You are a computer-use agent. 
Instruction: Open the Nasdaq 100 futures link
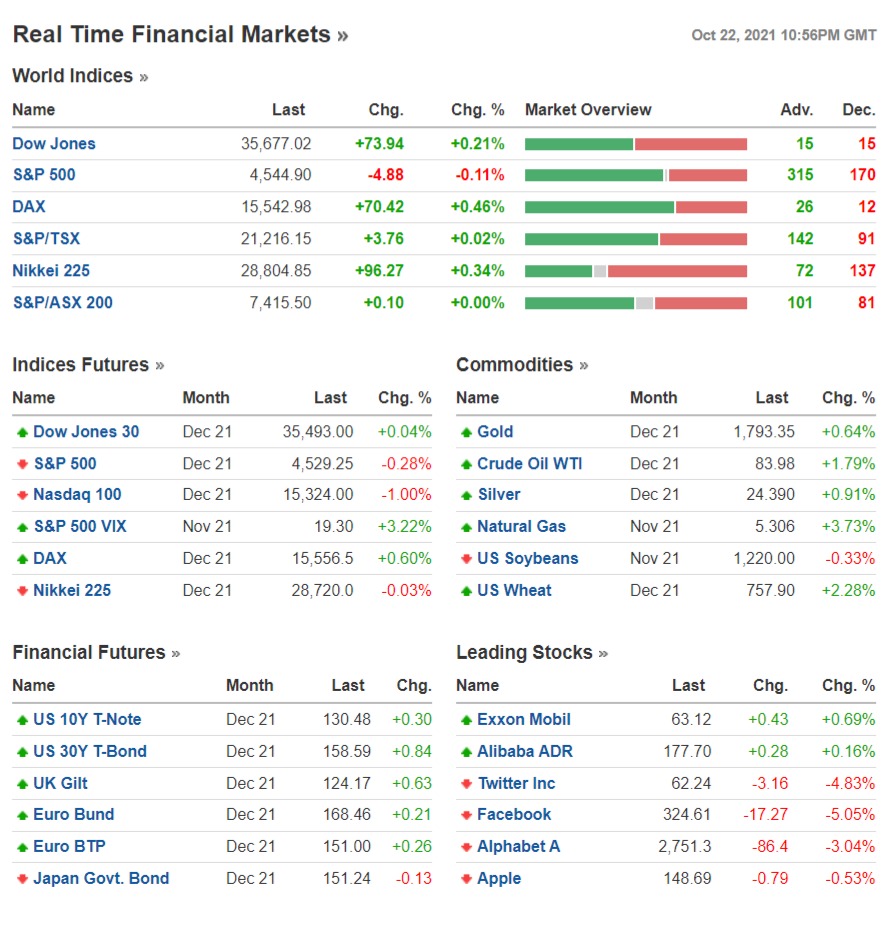pyautogui.click(x=77, y=494)
